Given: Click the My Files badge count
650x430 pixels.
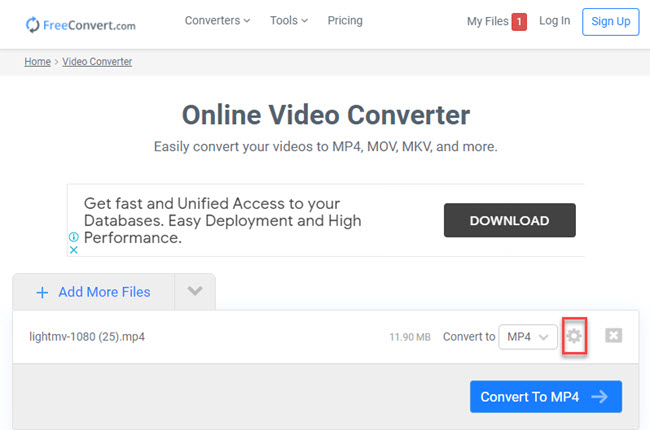Looking at the screenshot, I should click(519, 22).
